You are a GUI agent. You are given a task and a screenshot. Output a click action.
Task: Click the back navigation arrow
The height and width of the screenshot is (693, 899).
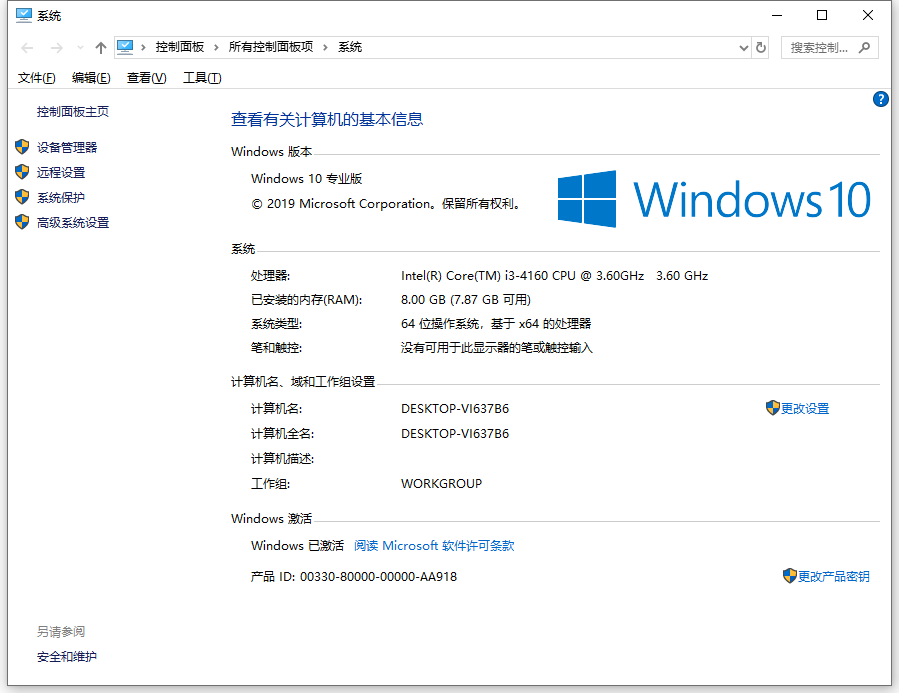point(27,48)
